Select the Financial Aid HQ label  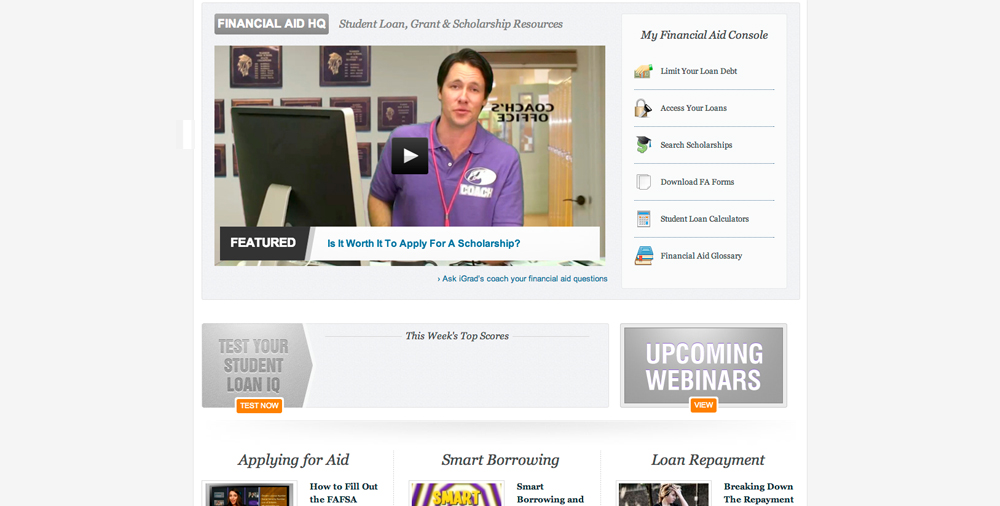pyautogui.click(x=271, y=24)
